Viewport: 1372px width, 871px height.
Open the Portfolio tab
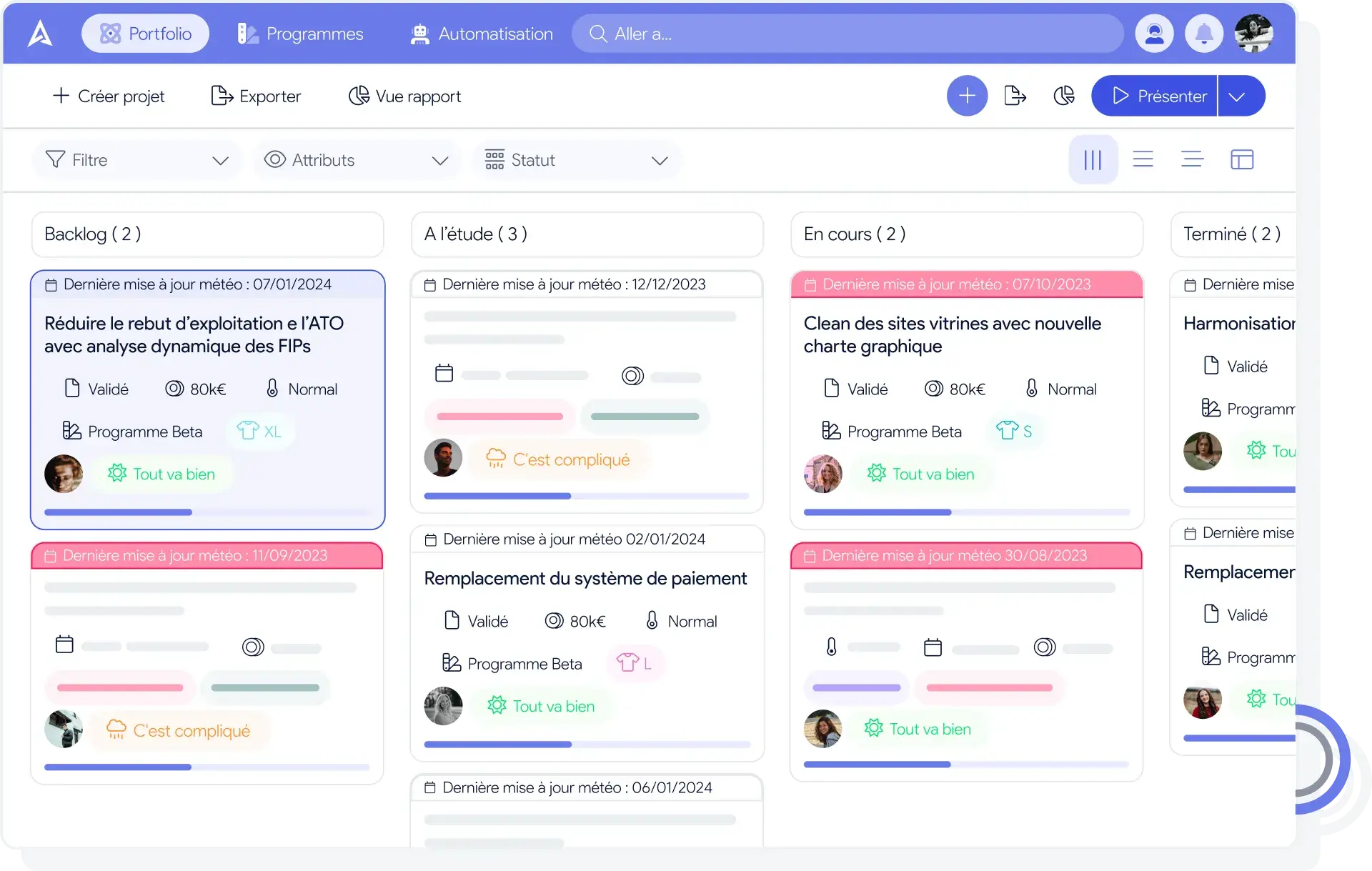click(146, 34)
